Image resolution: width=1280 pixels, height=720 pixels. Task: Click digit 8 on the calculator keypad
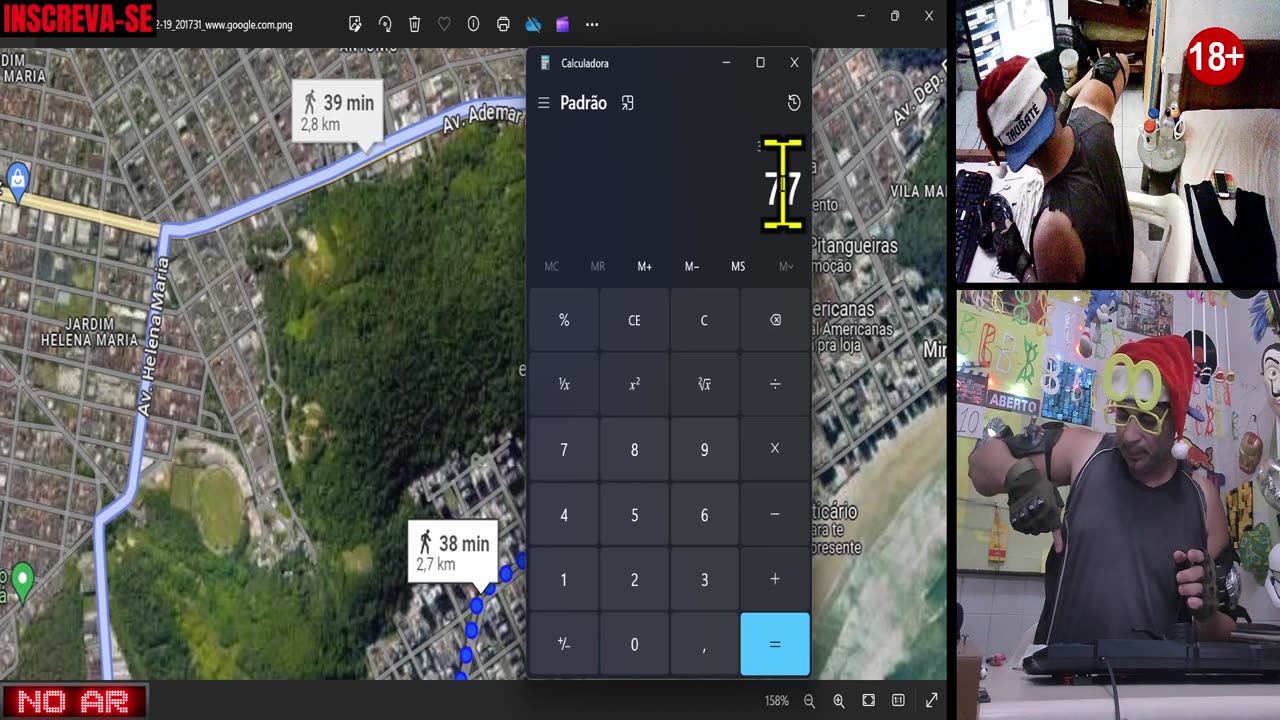point(634,449)
